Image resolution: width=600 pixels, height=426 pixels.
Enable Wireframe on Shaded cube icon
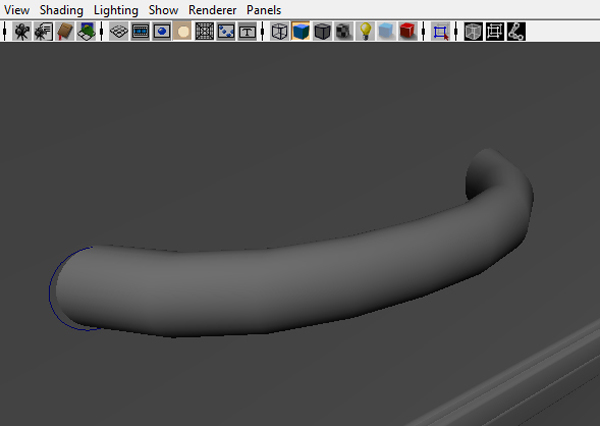click(322, 31)
